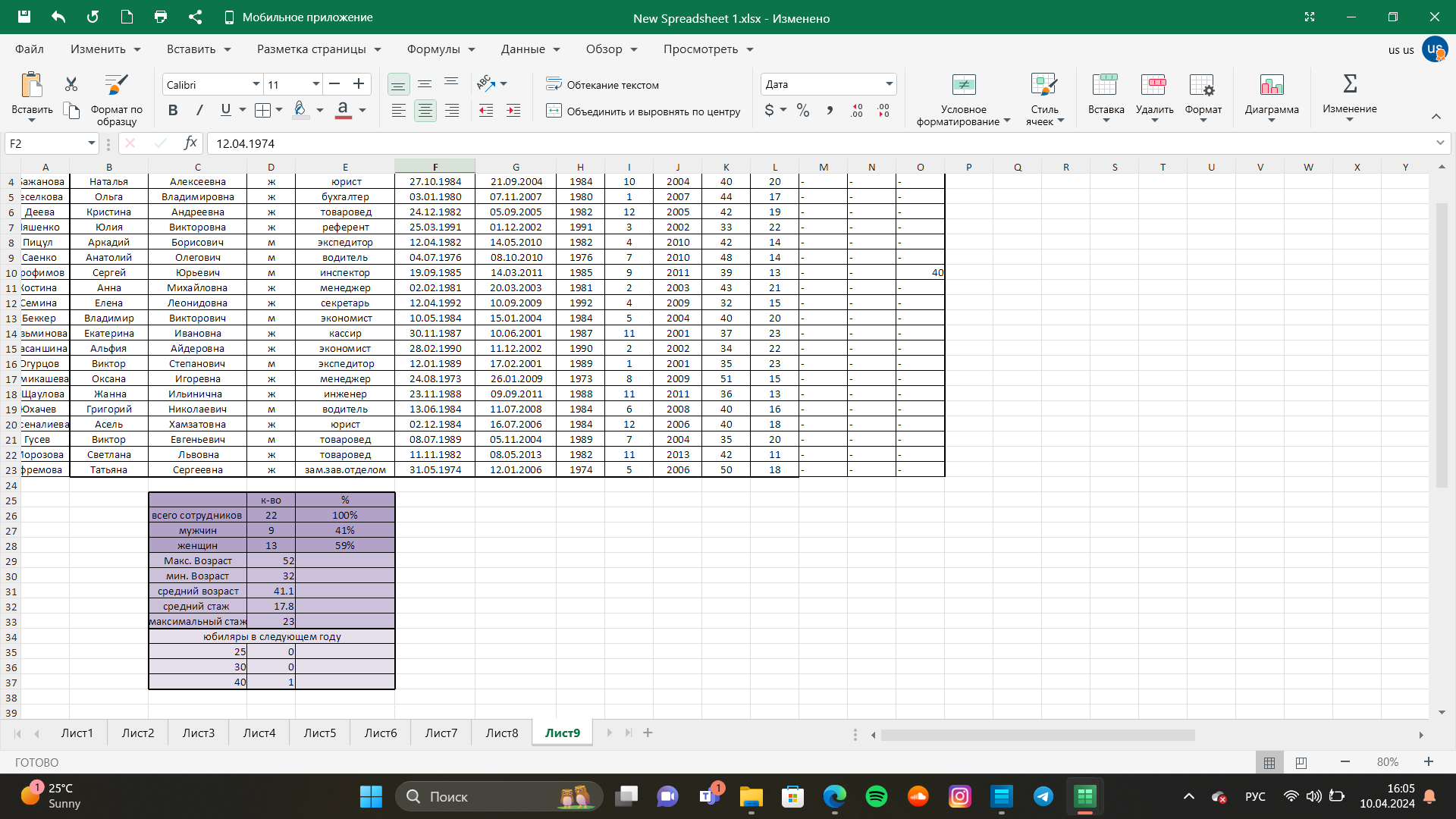Zoom in with status bar plus
Image resolution: width=1456 pixels, height=819 pixels.
click(x=1428, y=761)
